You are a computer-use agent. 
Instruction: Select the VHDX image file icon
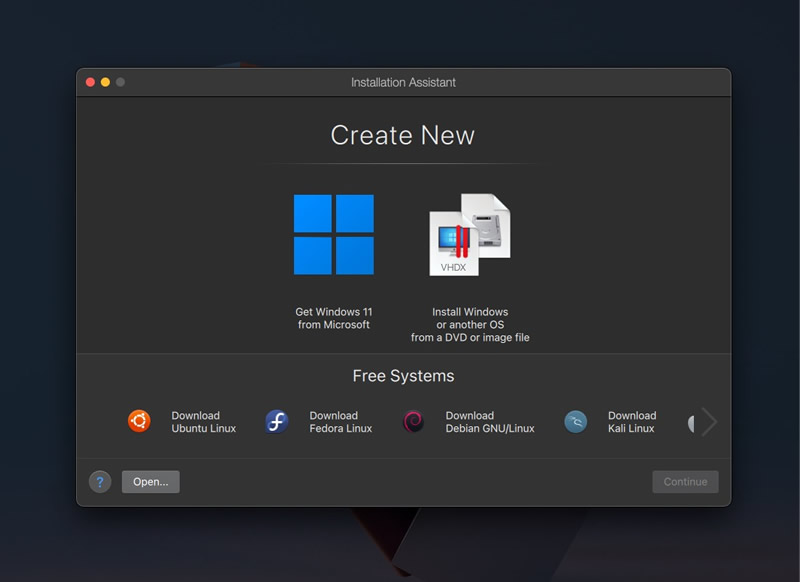pos(470,235)
